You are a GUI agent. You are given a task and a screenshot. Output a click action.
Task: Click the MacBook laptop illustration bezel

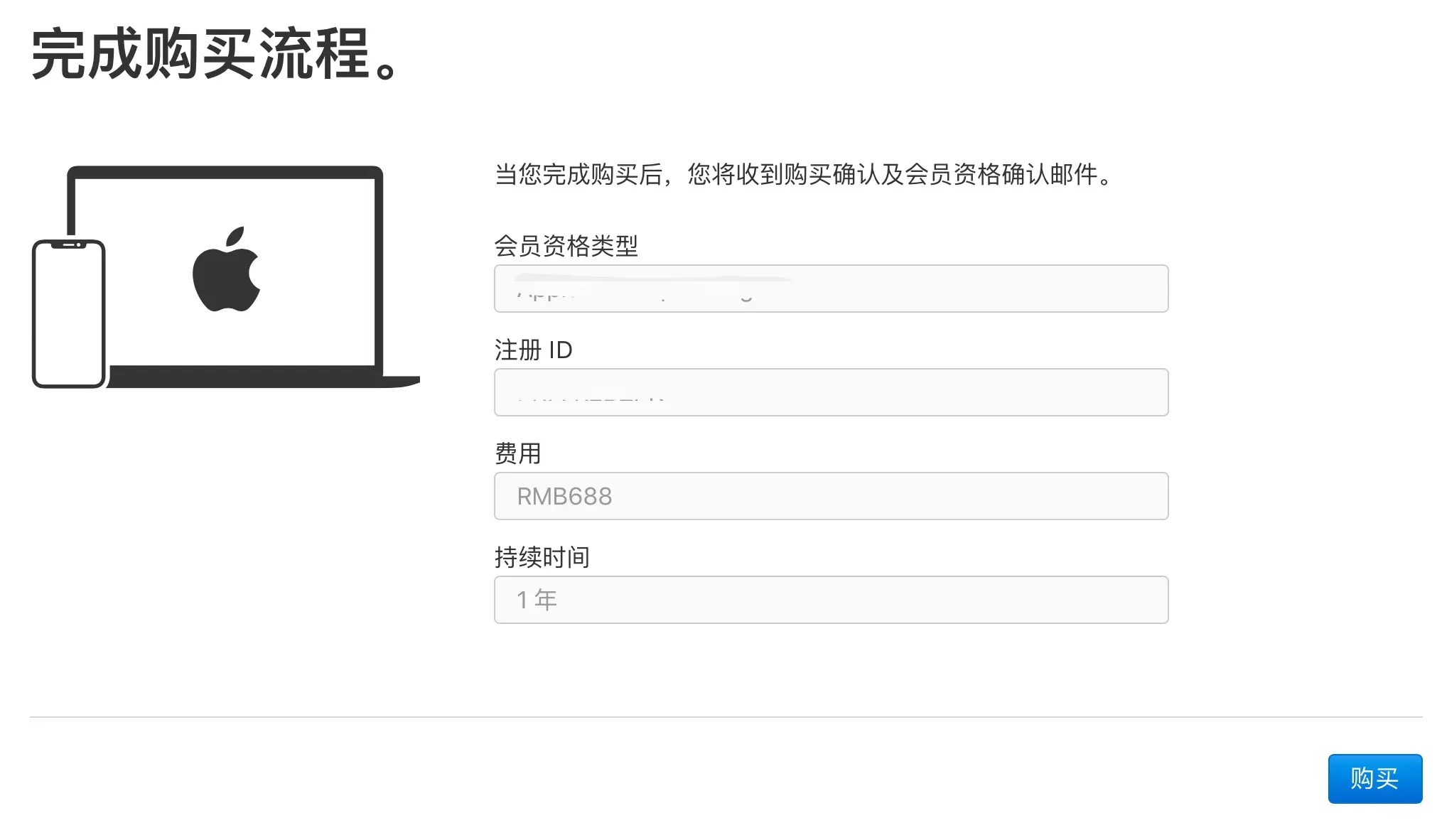tap(225, 171)
